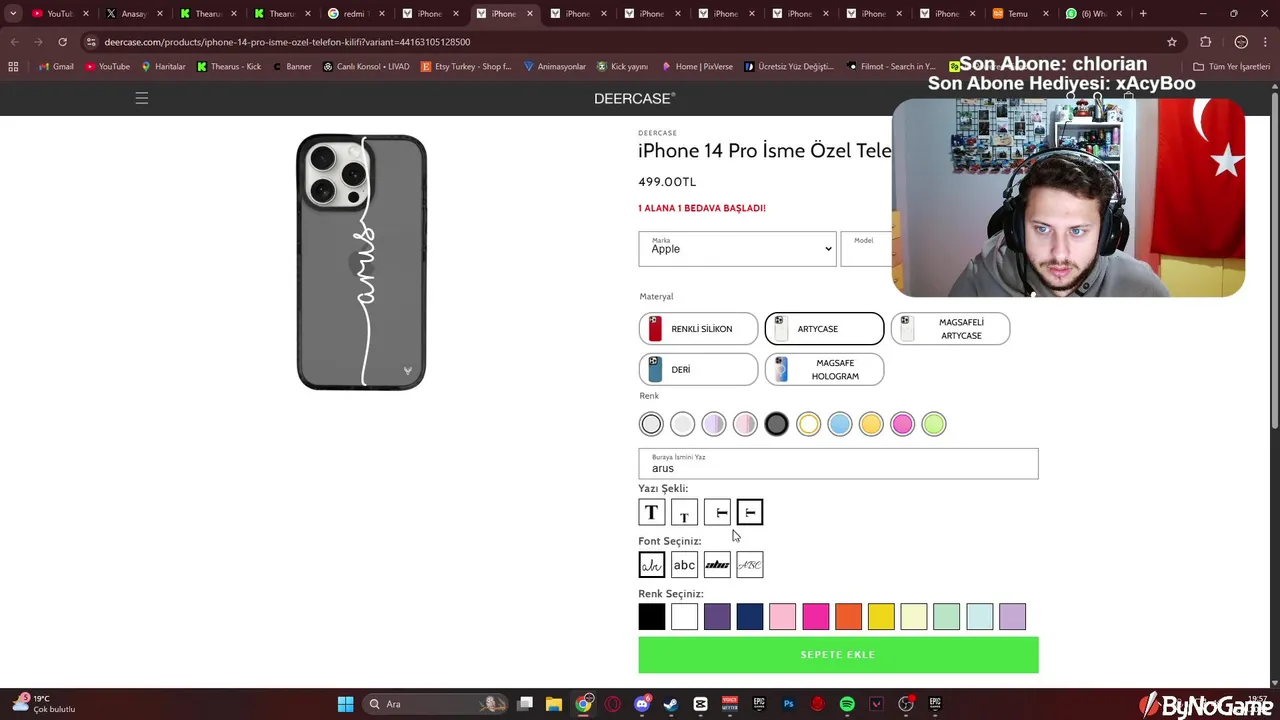Switch to the redmi Google search tab
Image resolution: width=1280 pixels, height=720 pixels.
tap(356, 14)
